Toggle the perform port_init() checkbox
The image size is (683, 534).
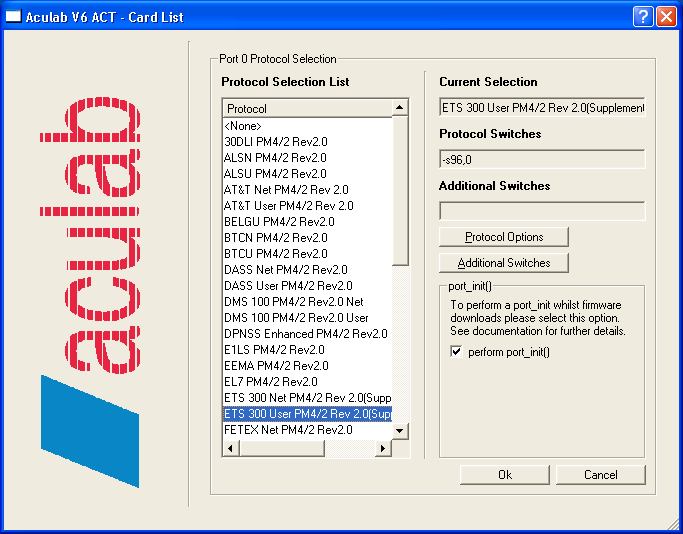[x=456, y=351]
